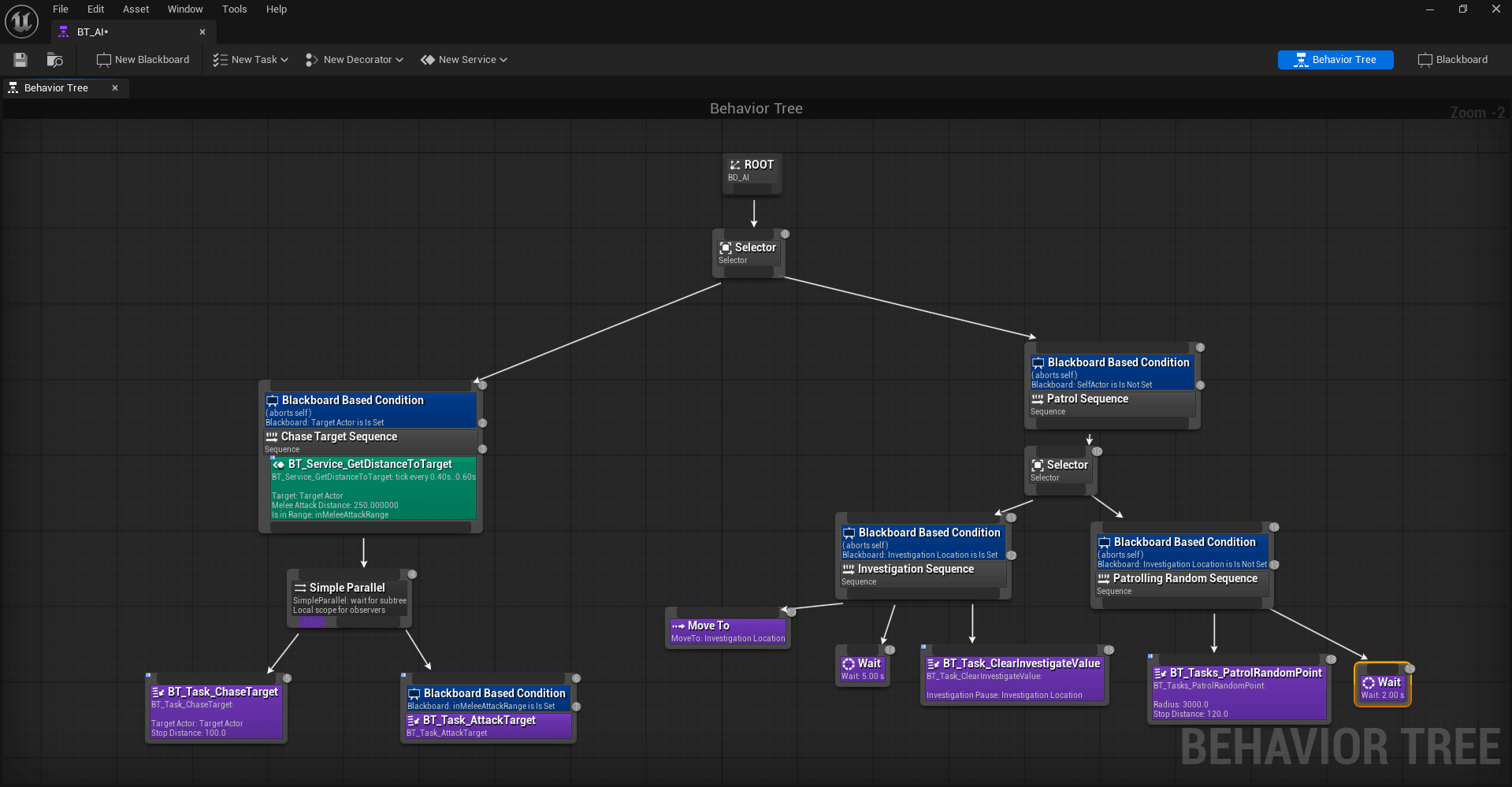Select the Patrolling Random Sequence node
Screen dimensions: 1512x787
[x=1182, y=584]
